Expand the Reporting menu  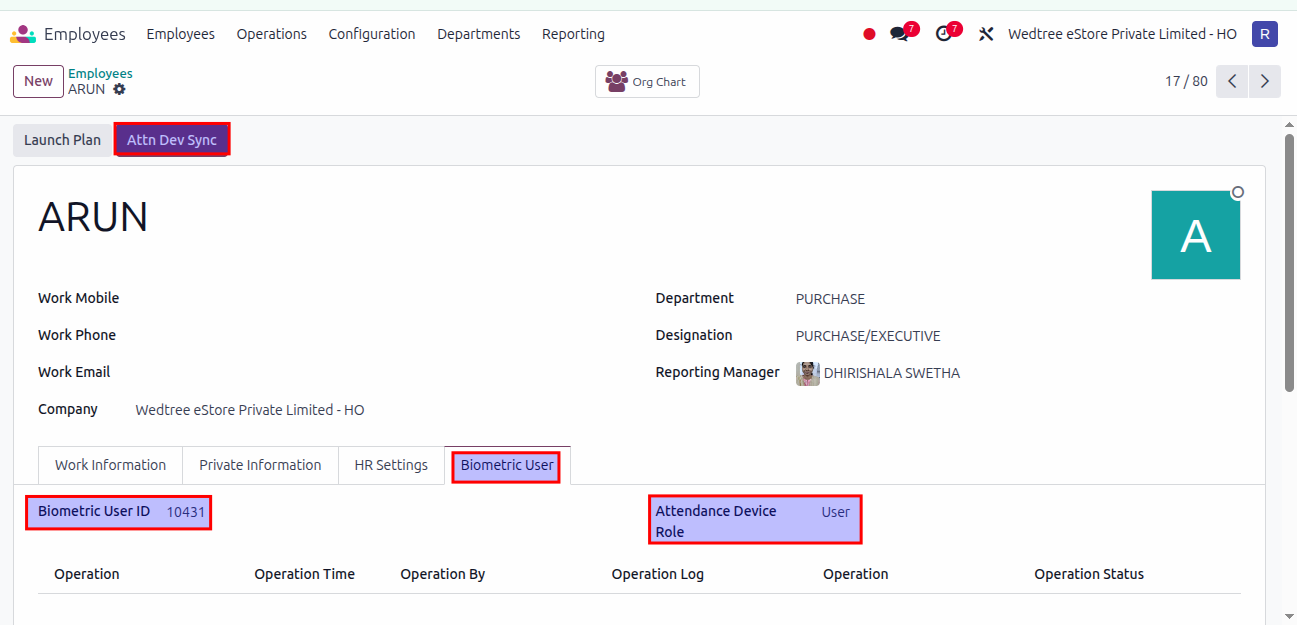(573, 34)
